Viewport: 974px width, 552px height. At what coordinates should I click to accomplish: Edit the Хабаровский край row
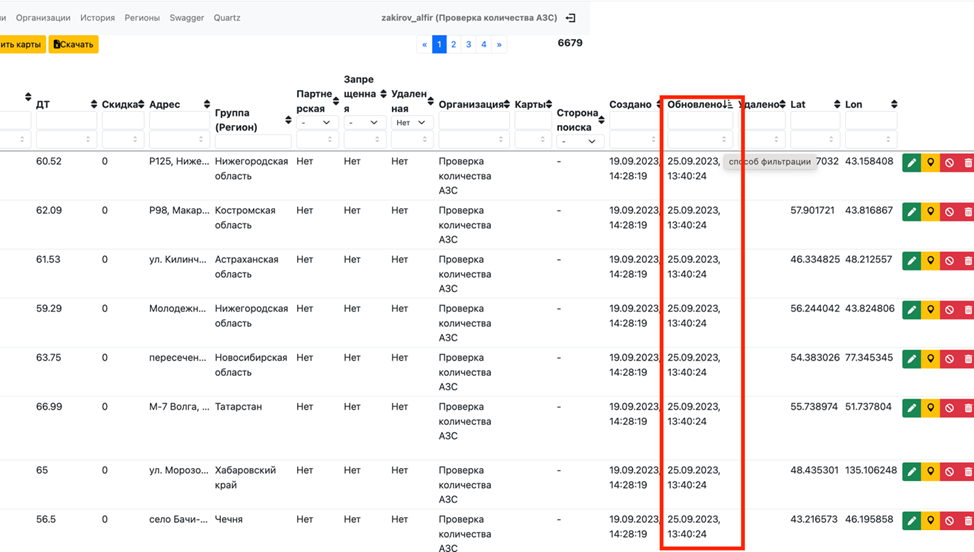coord(911,472)
